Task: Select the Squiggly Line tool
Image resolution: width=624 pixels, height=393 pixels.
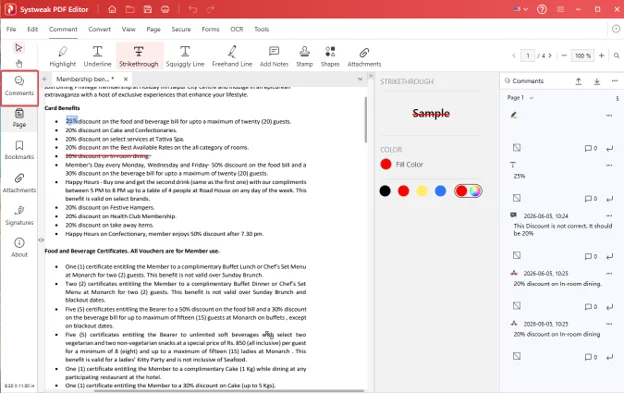Action: [x=185, y=56]
